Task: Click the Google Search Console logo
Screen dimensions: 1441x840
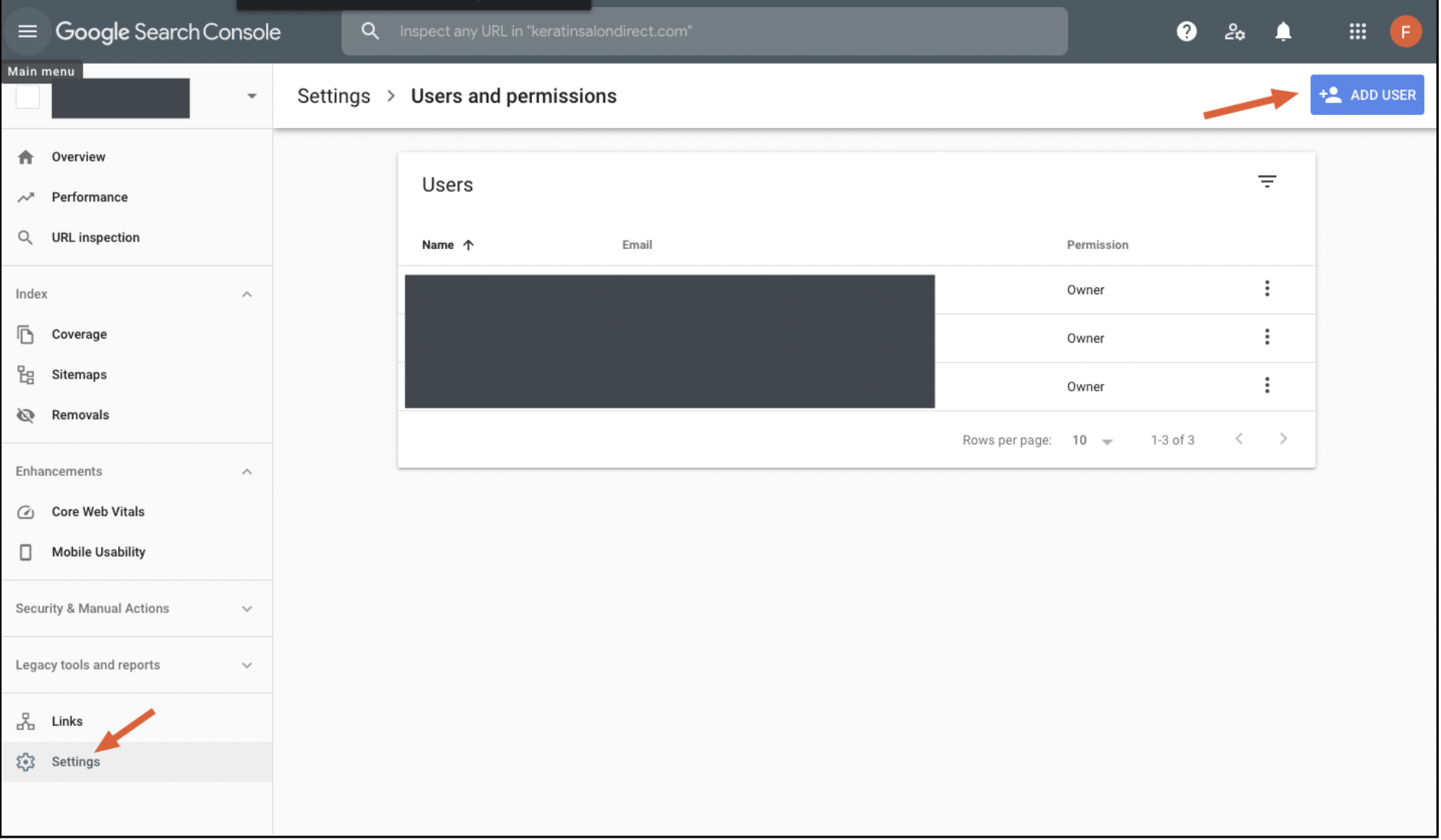Action: pos(168,31)
